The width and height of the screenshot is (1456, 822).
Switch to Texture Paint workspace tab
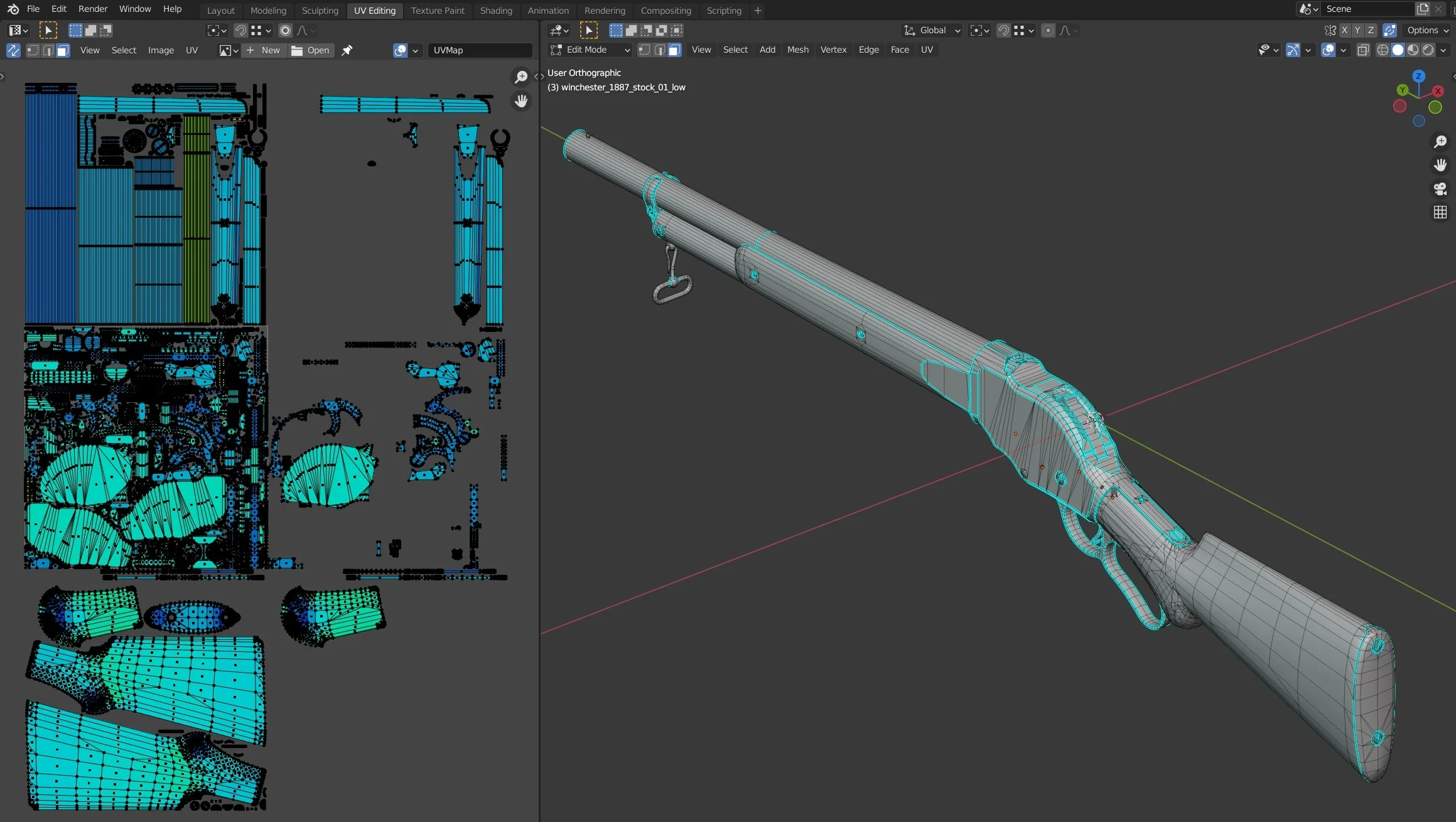coord(438,11)
